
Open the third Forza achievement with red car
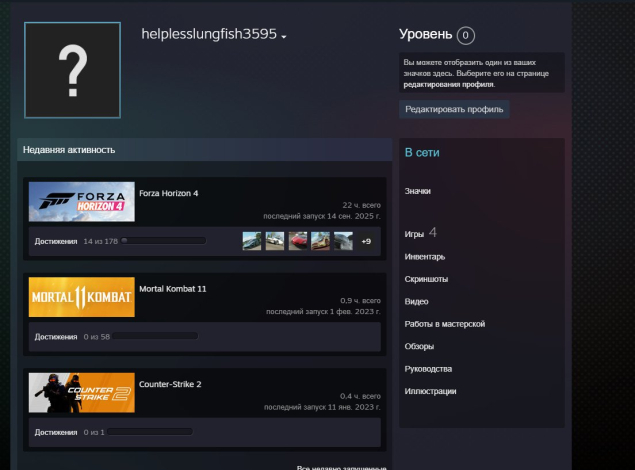[298, 241]
